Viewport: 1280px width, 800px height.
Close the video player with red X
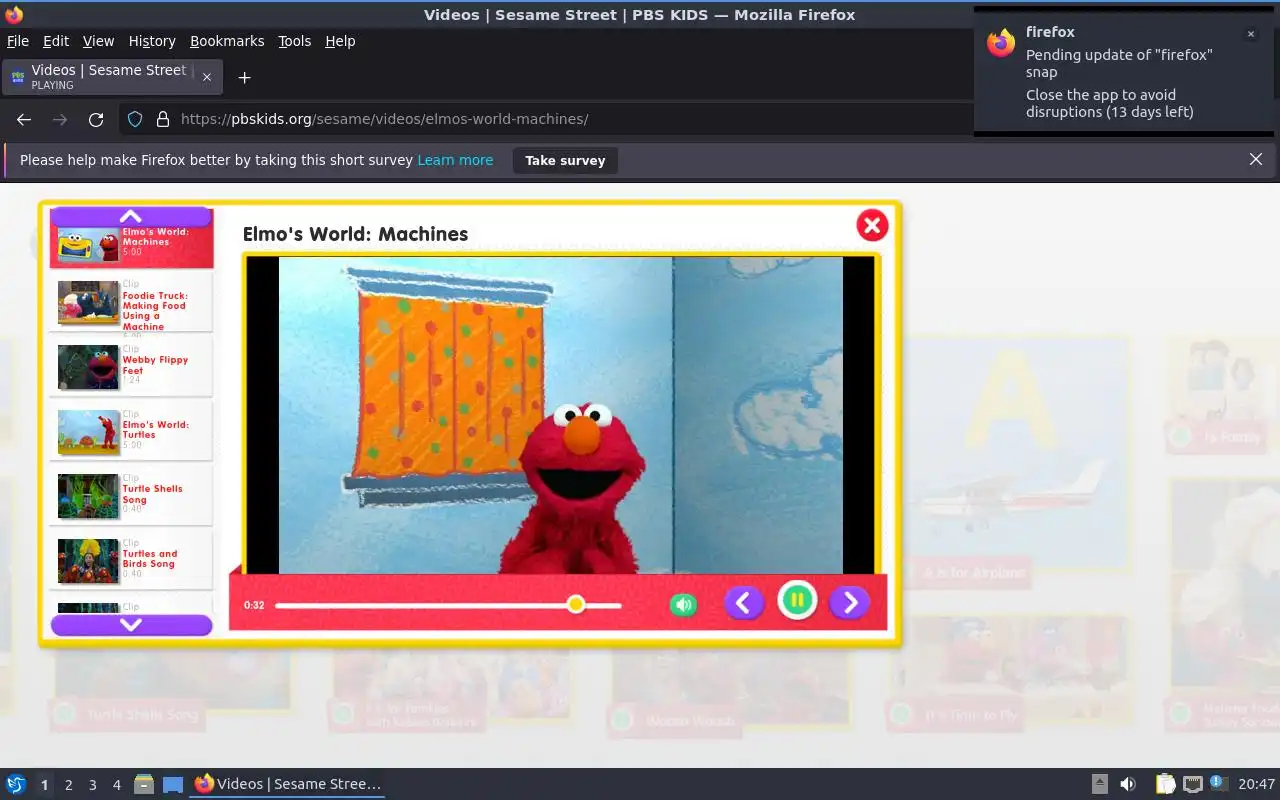(872, 225)
